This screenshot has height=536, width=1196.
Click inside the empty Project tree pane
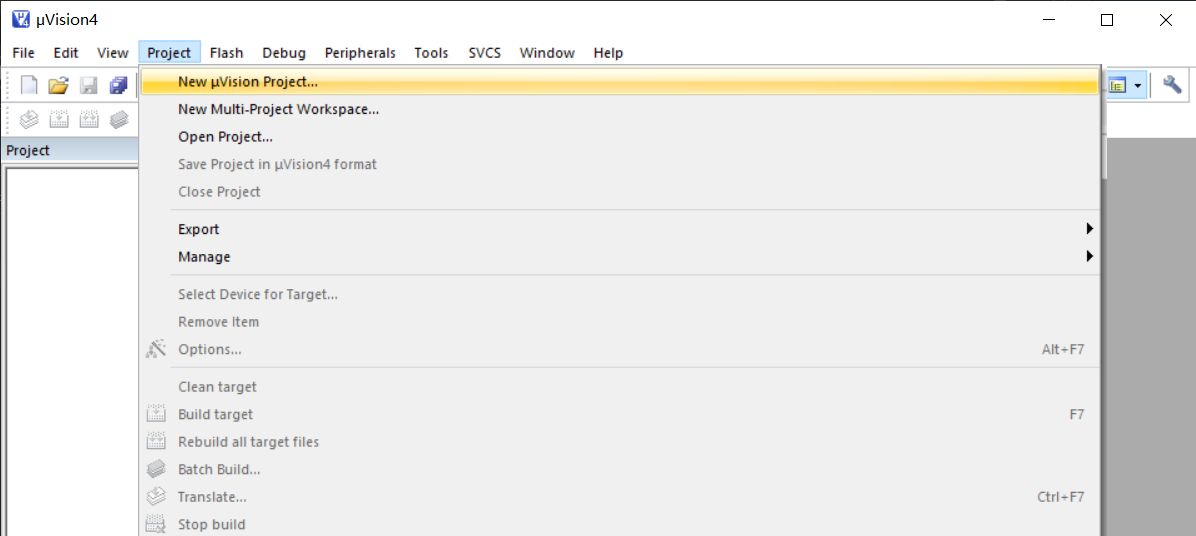(x=72, y=351)
